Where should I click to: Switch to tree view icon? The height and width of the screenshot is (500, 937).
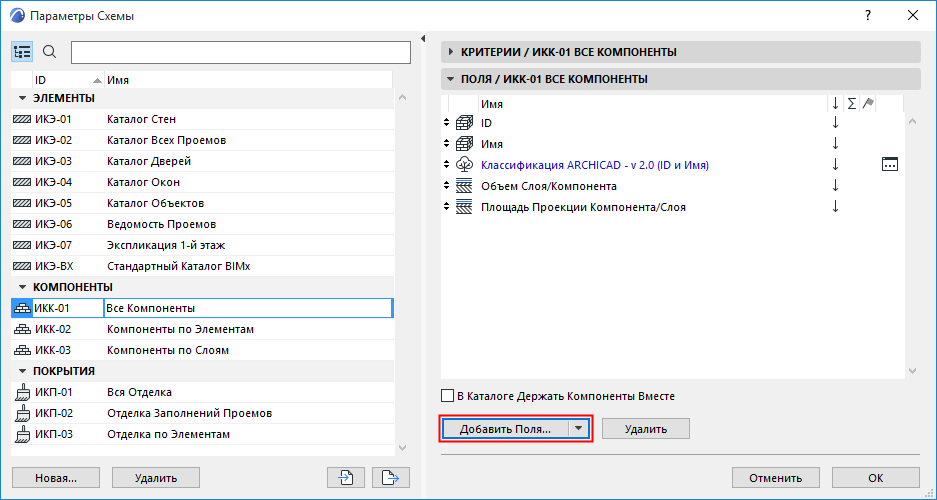click(22, 53)
